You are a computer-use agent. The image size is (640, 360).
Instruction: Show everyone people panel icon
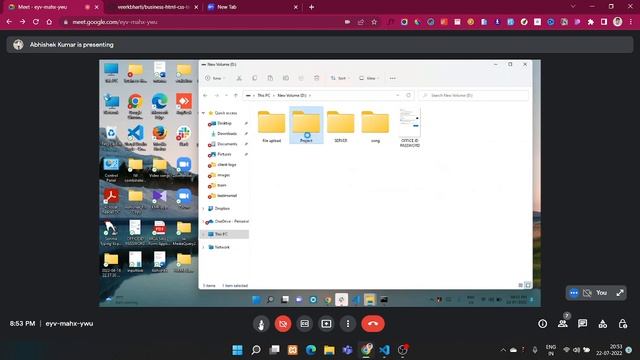563,323
